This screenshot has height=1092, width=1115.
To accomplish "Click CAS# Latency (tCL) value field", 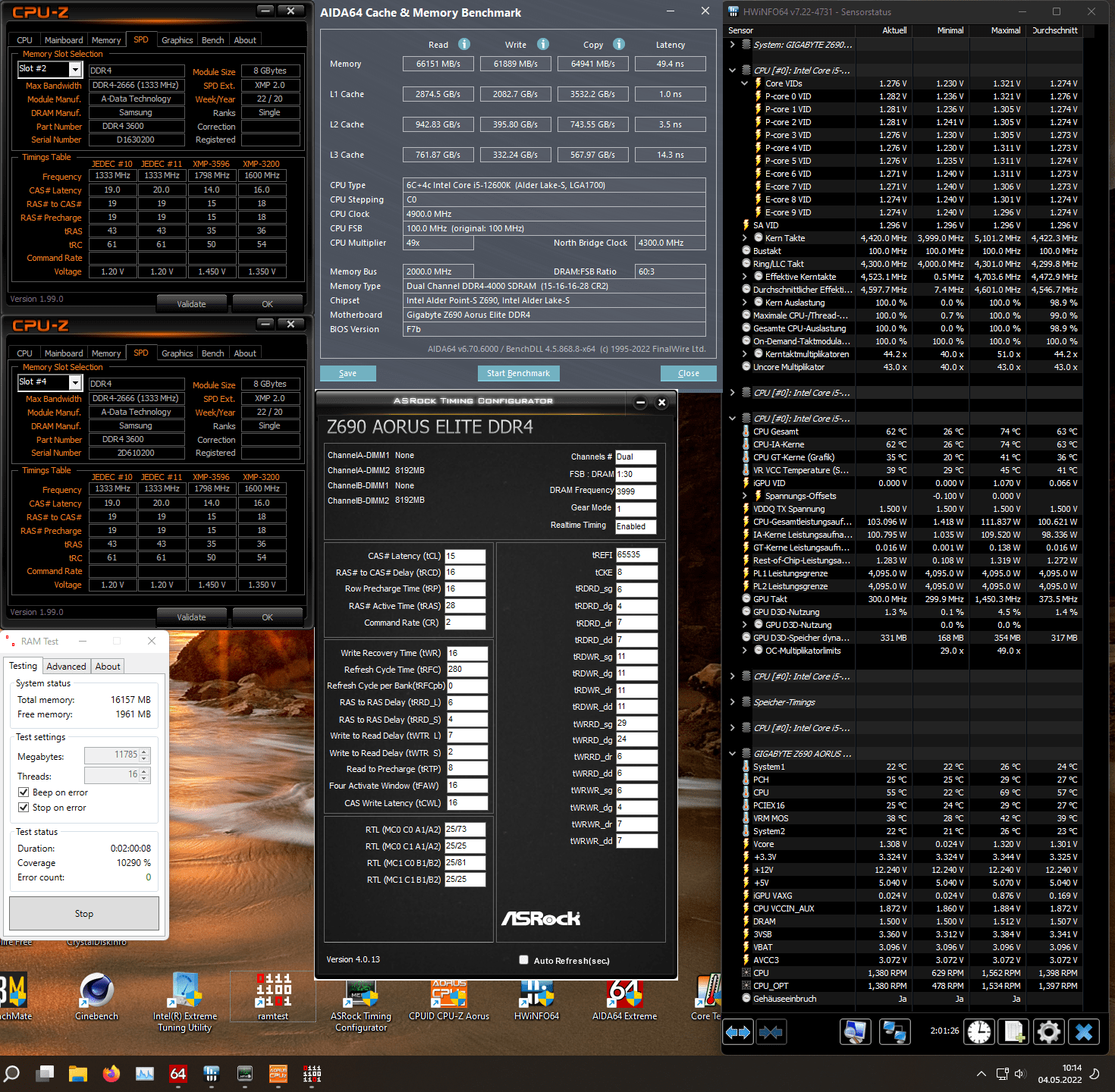I will point(465,556).
